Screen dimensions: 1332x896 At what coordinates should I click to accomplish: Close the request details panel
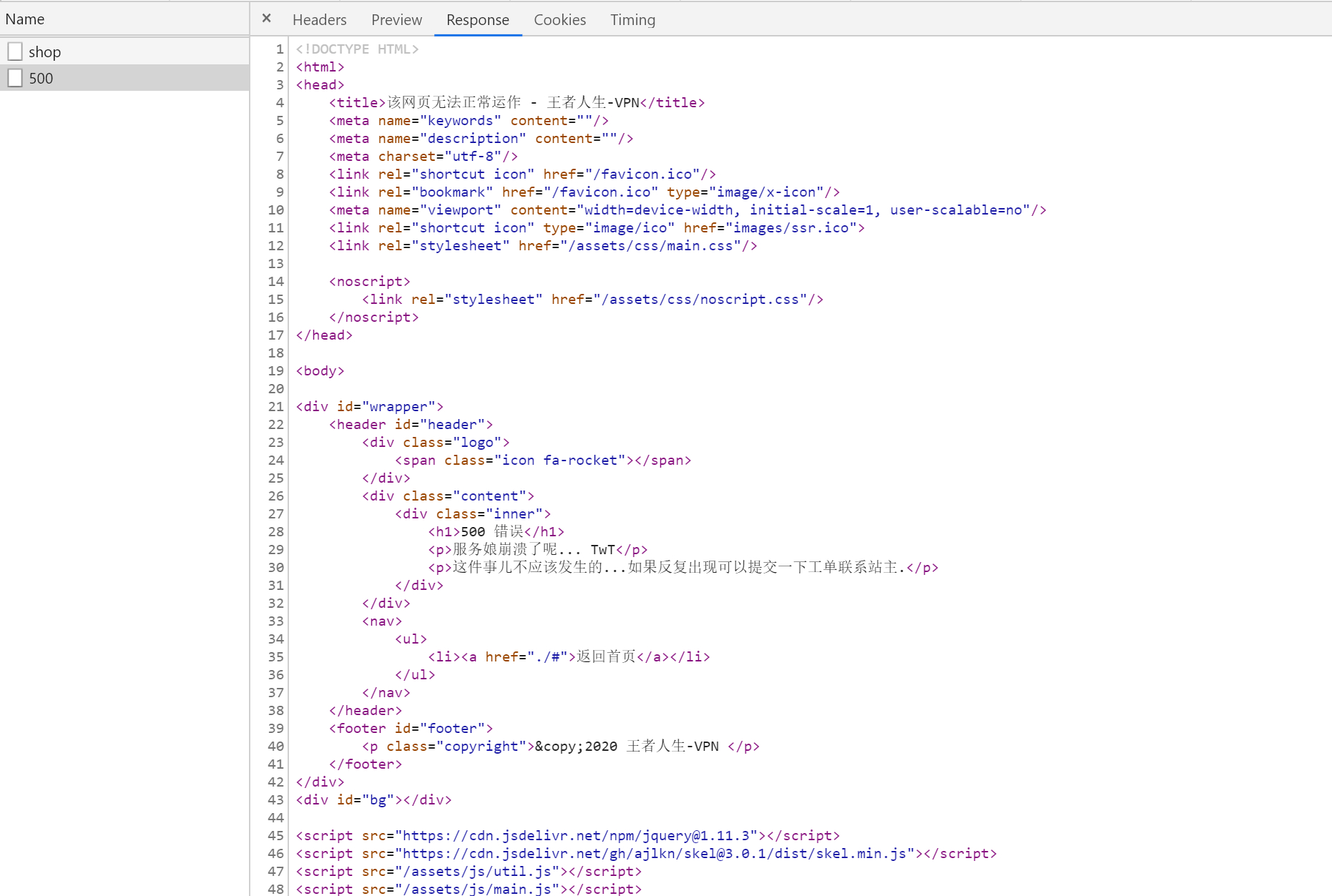pos(266,17)
